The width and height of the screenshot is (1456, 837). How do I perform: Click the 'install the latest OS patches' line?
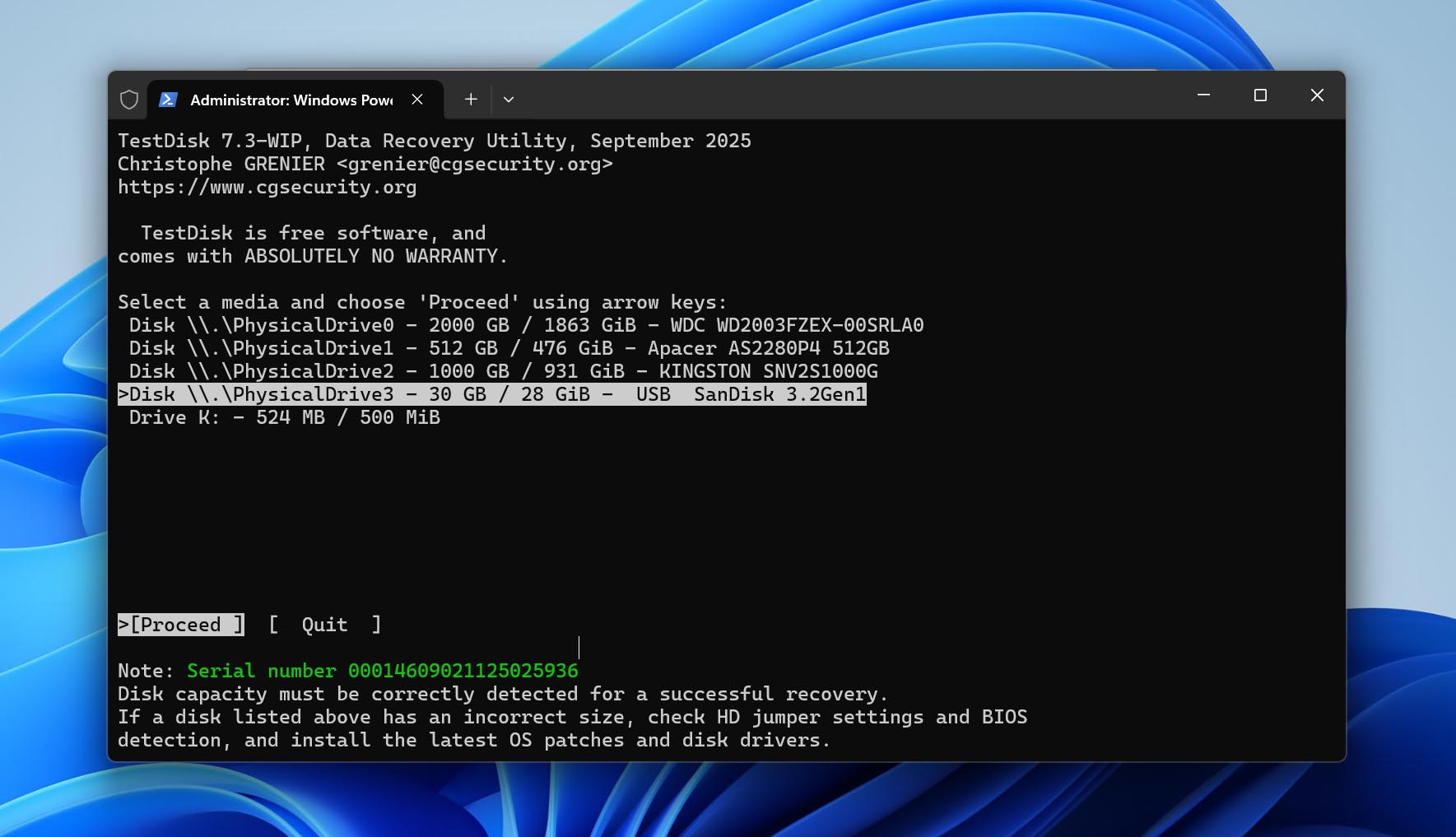[474, 740]
